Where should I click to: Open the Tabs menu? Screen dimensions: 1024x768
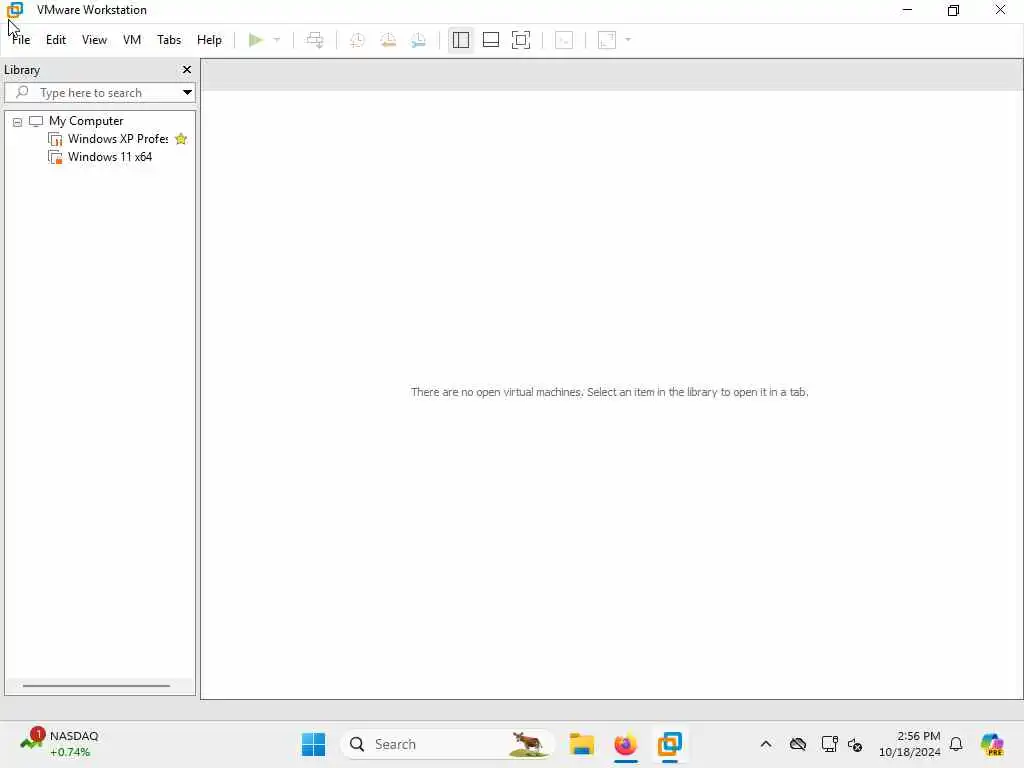(x=168, y=40)
